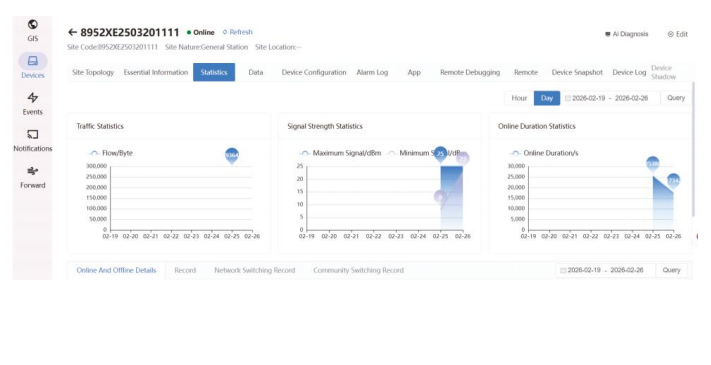Open the lower records date range picker
Image resolution: width=711 pixels, height=365 pixels.
coord(606,270)
